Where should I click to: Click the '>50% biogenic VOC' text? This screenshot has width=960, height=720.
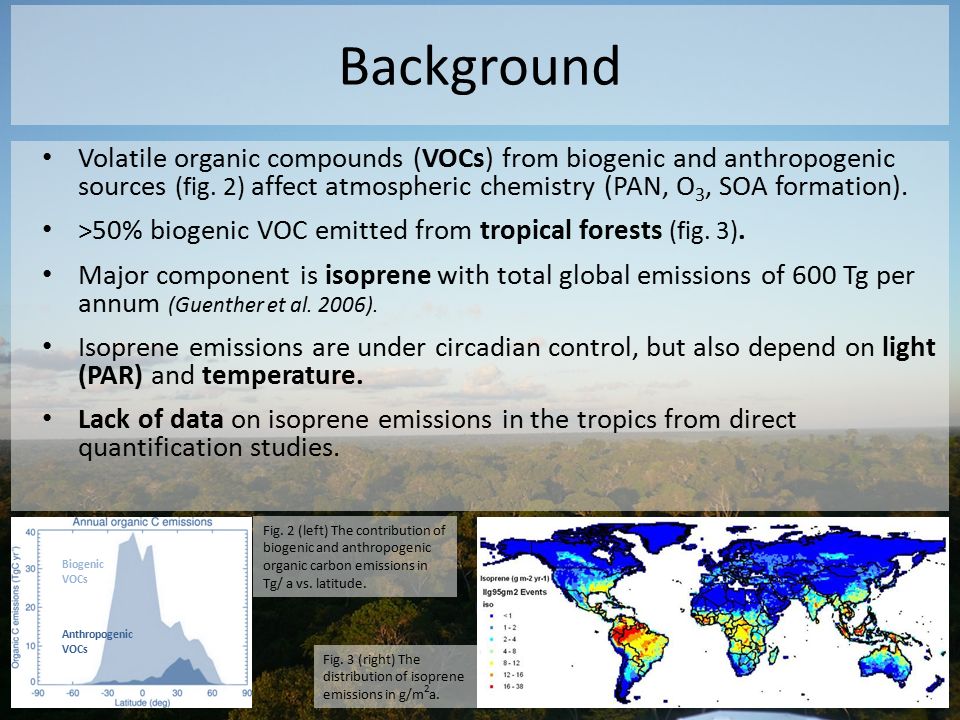point(193,231)
